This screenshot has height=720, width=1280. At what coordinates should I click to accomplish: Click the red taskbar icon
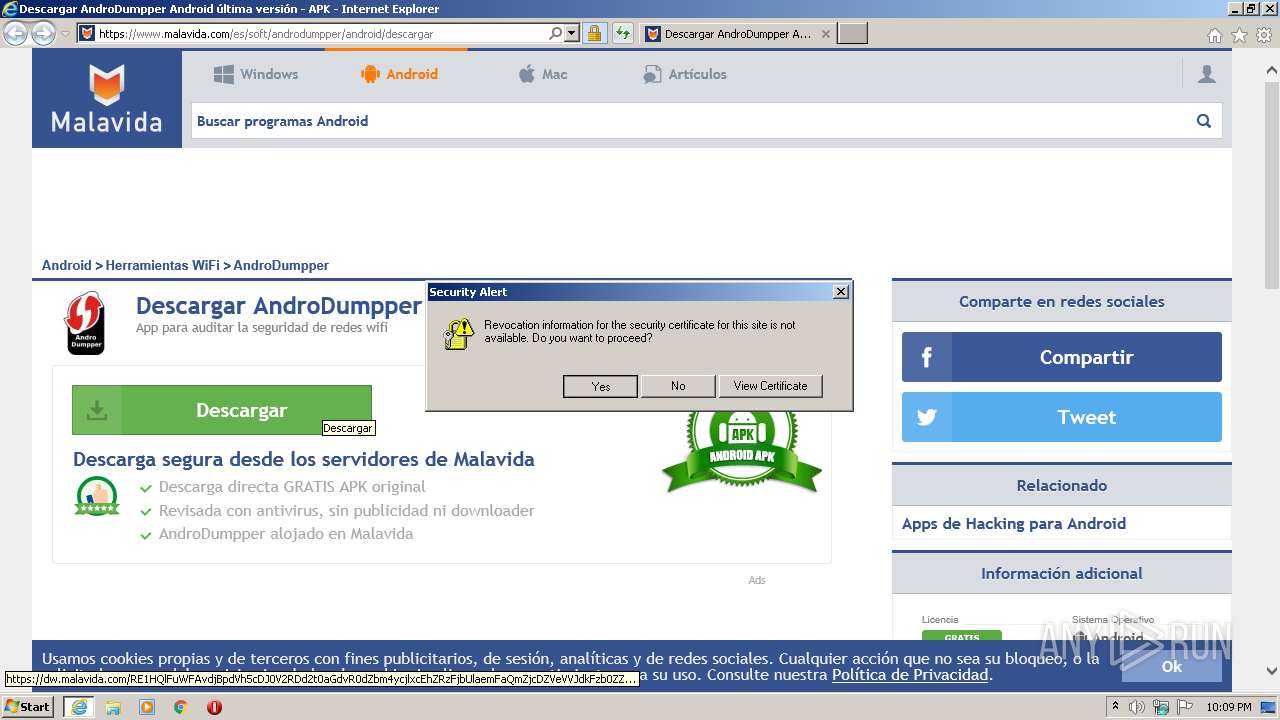pyautogui.click(x=214, y=707)
